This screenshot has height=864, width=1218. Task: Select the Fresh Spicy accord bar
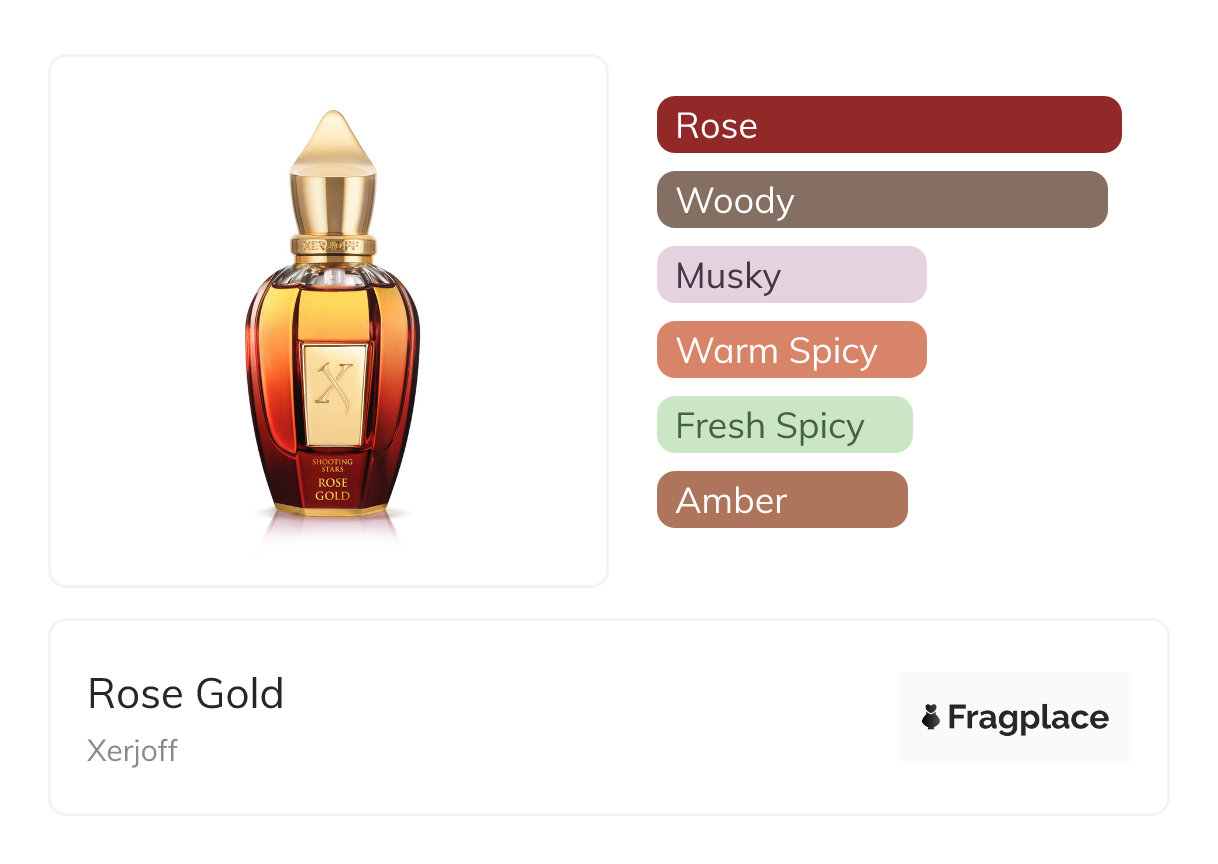pos(784,425)
